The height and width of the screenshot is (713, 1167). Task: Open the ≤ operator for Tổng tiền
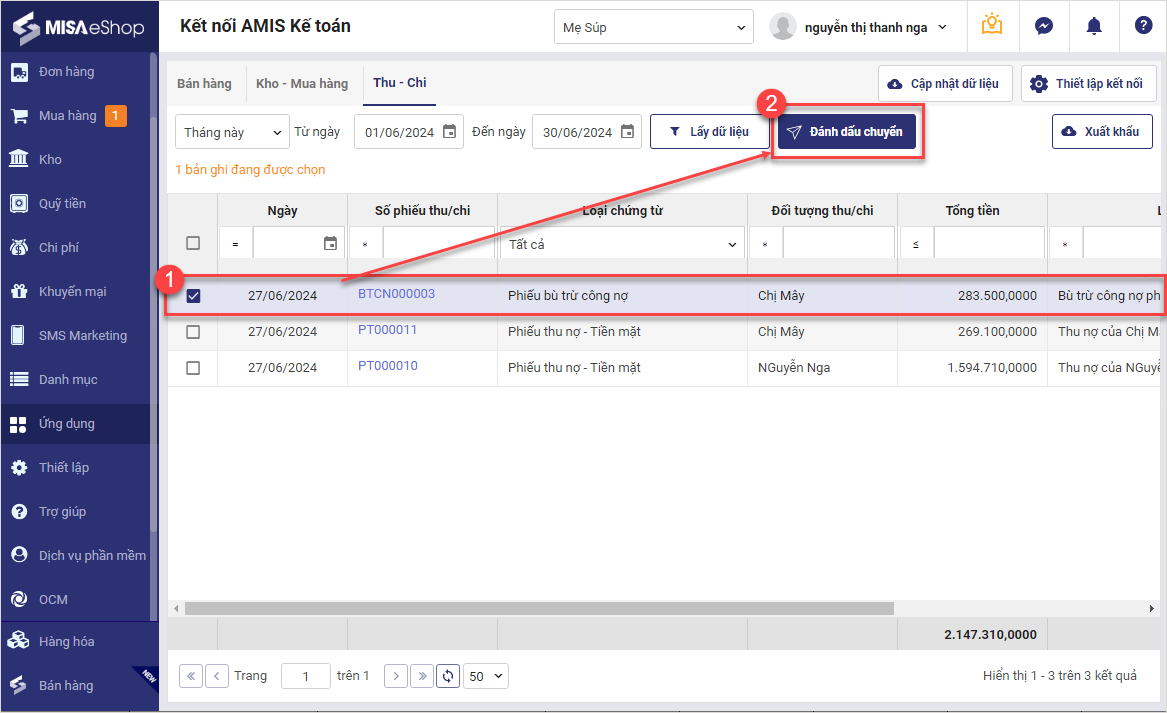pos(915,244)
